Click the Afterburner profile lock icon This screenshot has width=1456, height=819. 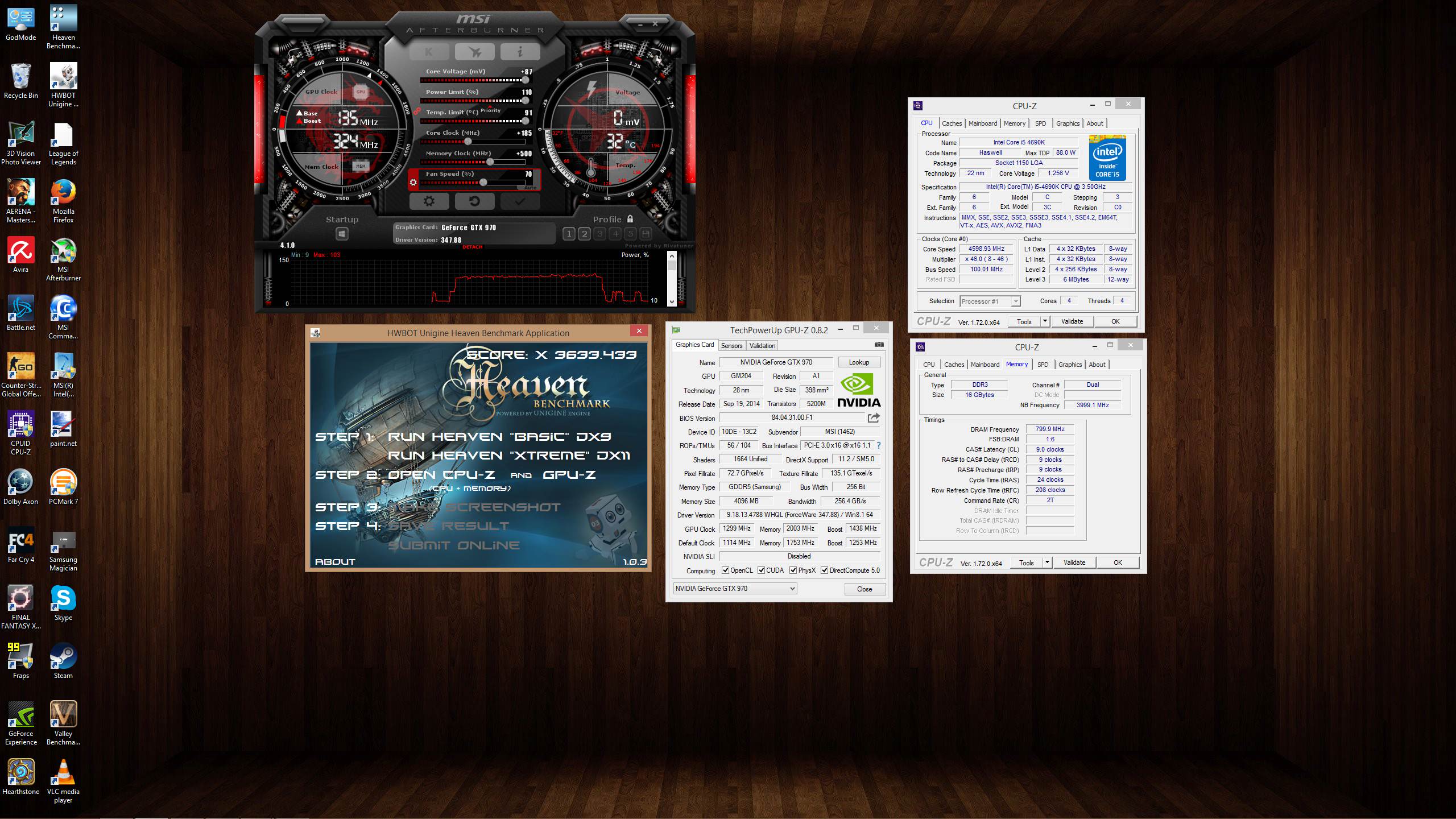tap(630, 219)
